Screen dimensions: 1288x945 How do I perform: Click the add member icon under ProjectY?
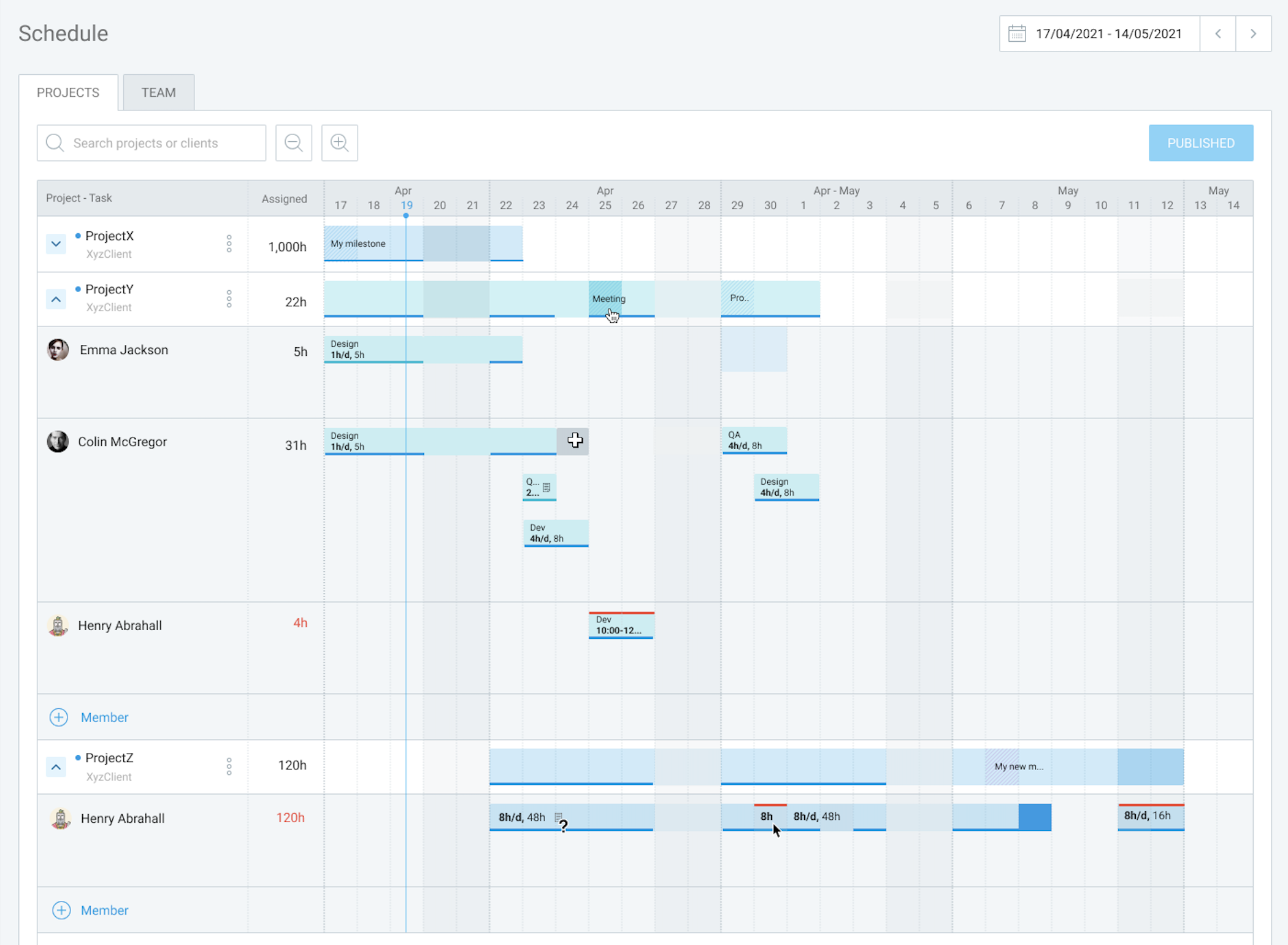coord(57,717)
